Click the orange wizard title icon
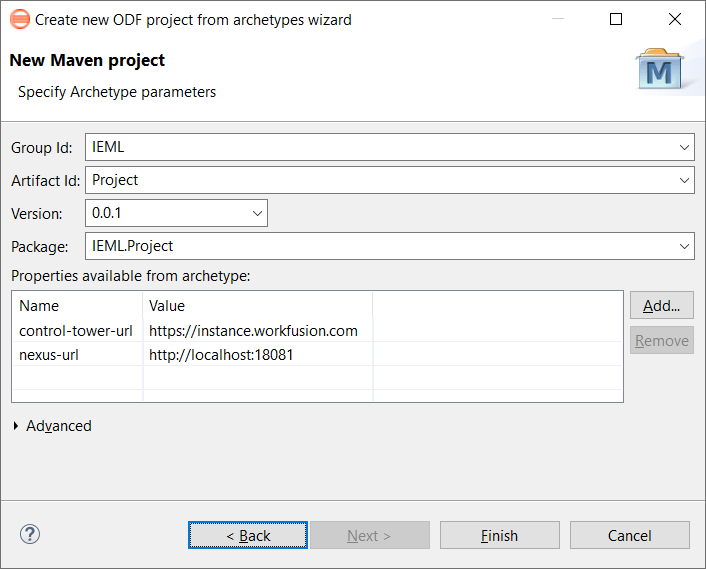The width and height of the screenshot is (706, 569). (x=20, y=19)
